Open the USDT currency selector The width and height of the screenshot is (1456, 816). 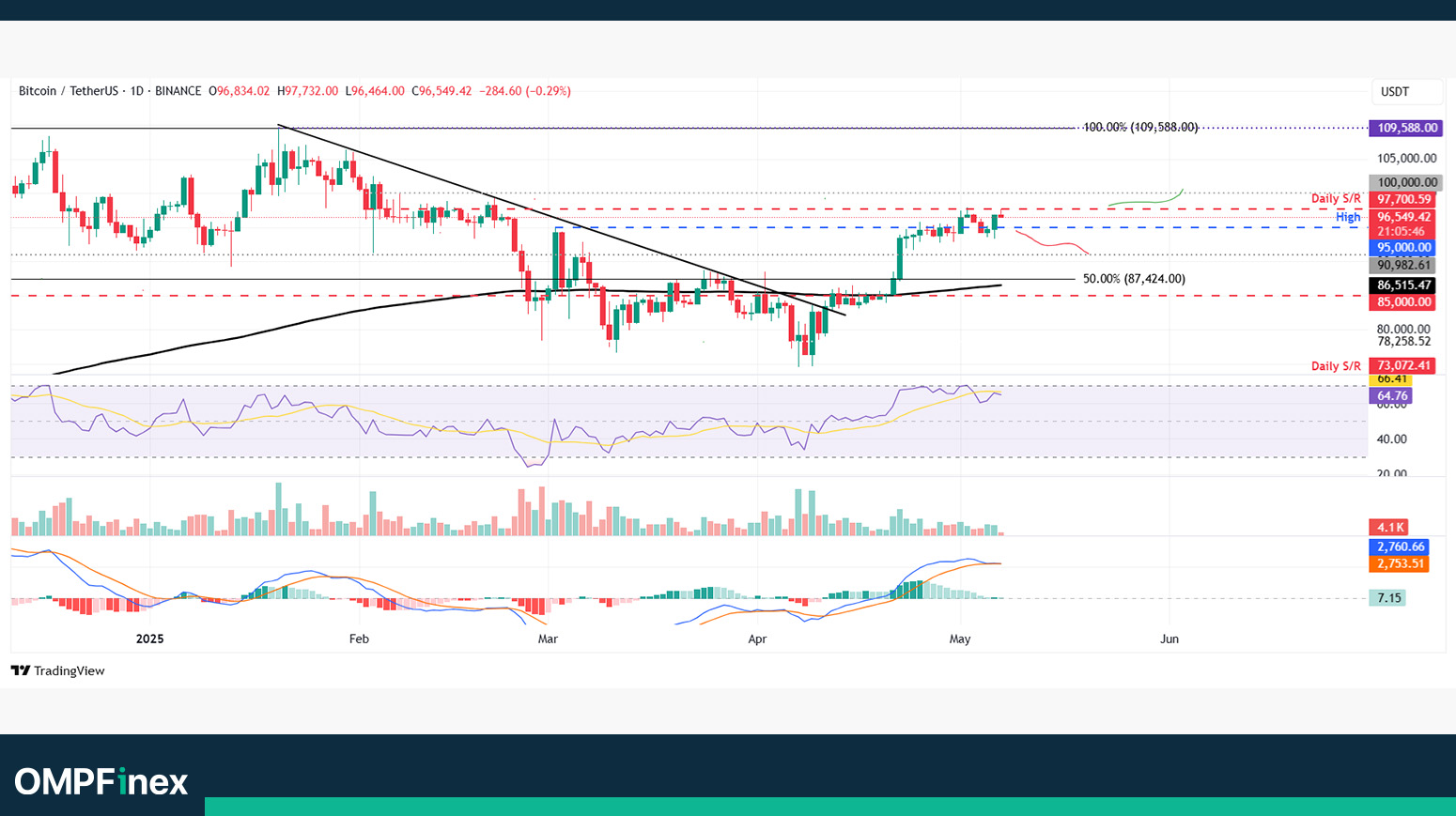tap(1406, 91)
